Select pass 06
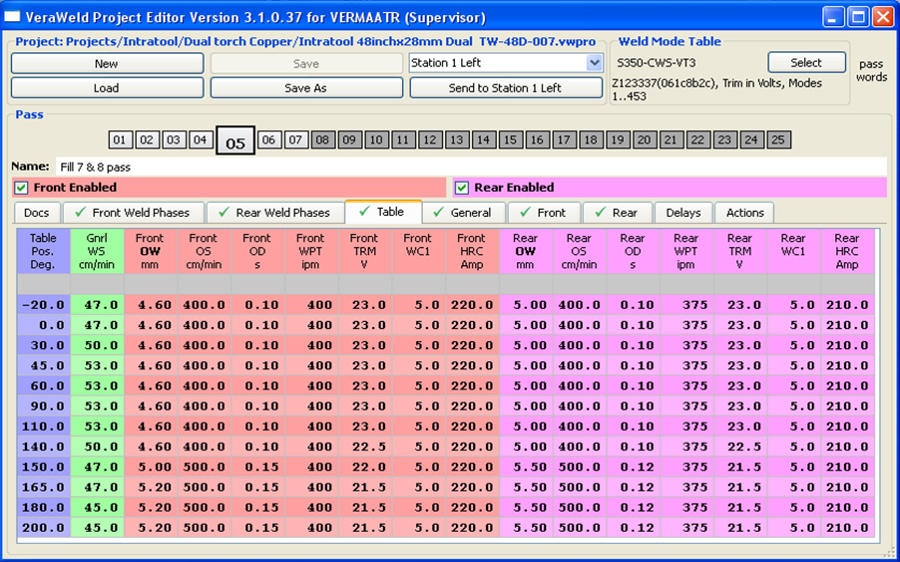Viewport: 900px width, 562px height. pyautogui.click(x=269, y=139)
